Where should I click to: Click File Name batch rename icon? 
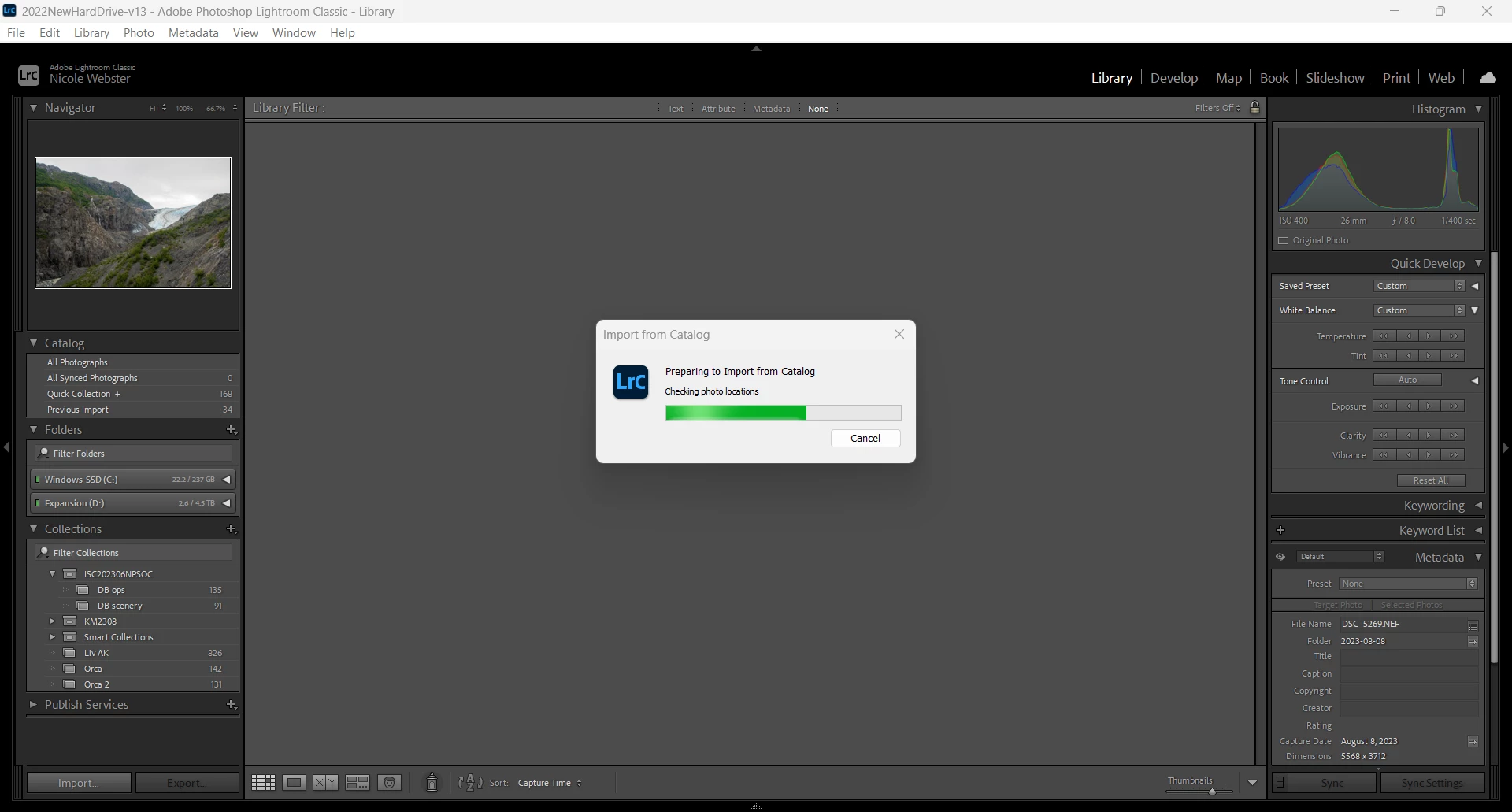tap(1473, 625)
